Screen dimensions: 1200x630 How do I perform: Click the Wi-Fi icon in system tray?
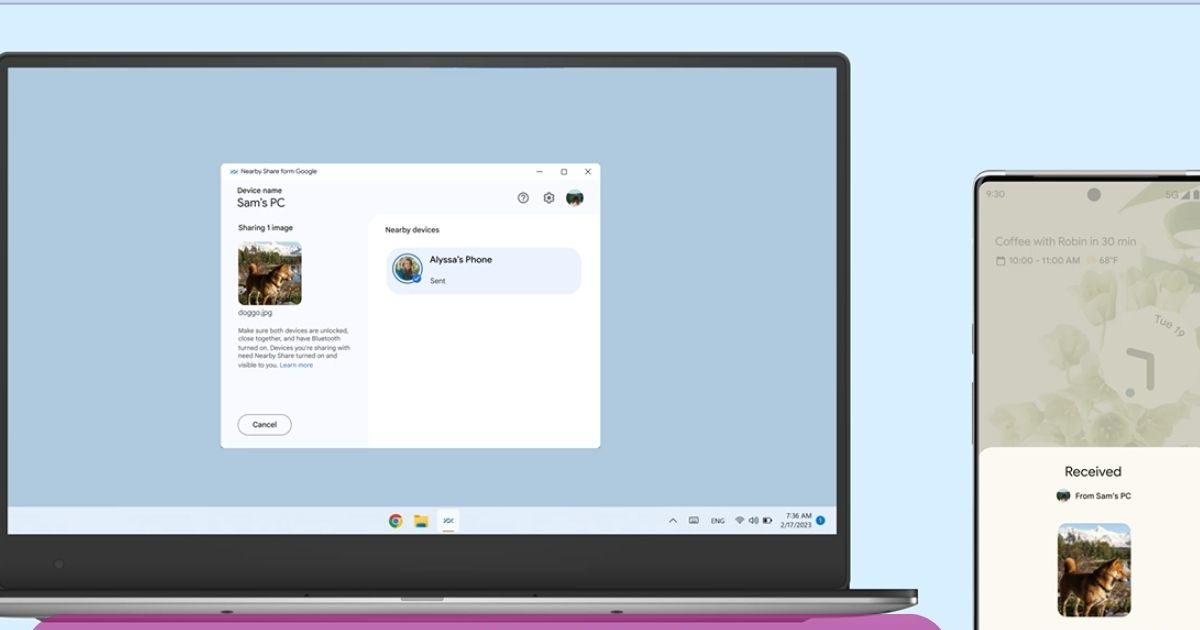pos(740,521)
